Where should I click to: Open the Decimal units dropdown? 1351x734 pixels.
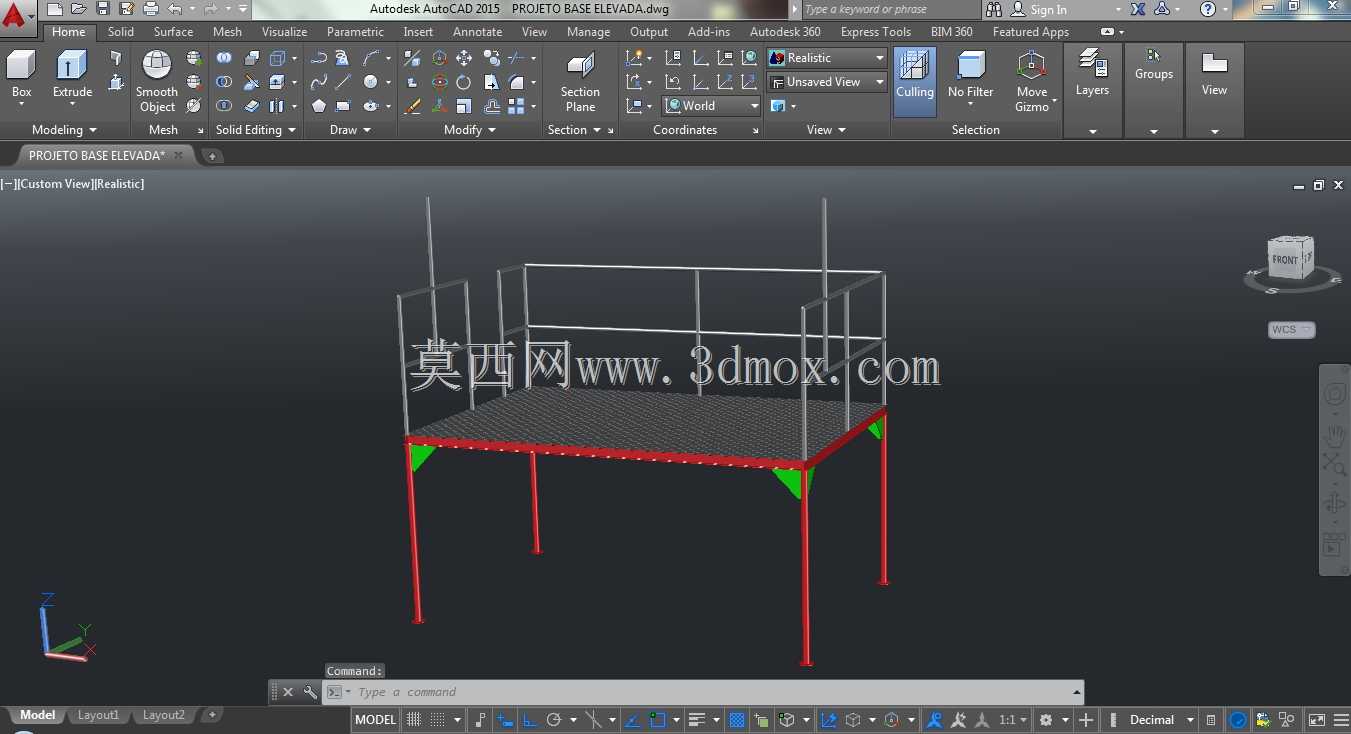point(1161,720)
